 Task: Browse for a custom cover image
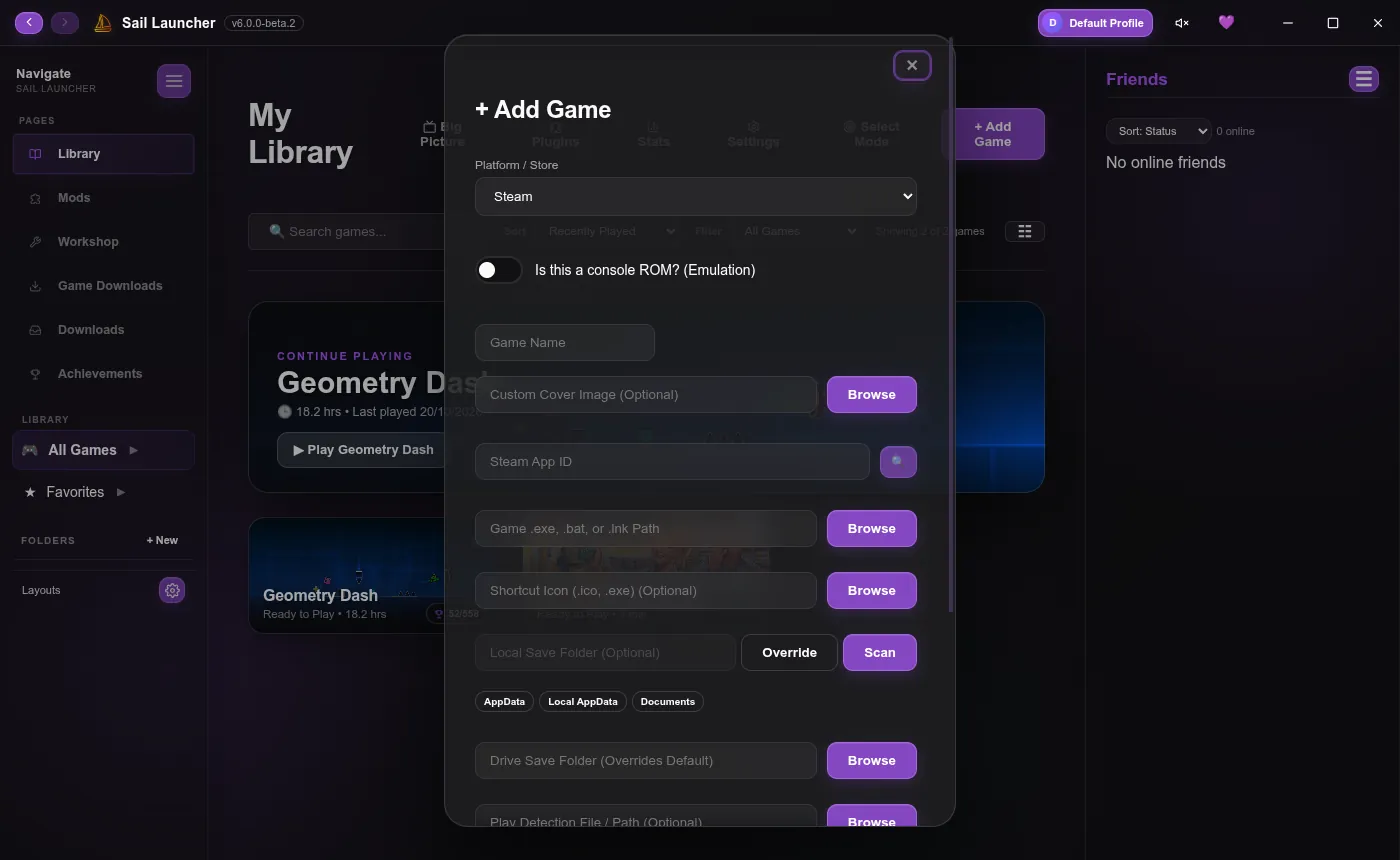872,394
